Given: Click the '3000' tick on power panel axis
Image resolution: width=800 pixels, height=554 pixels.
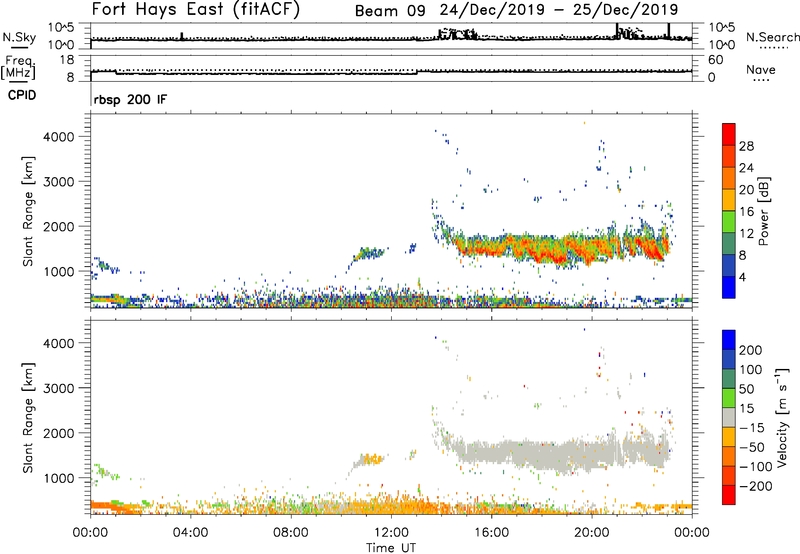Looking at the screenshot, I should [59, 182].
